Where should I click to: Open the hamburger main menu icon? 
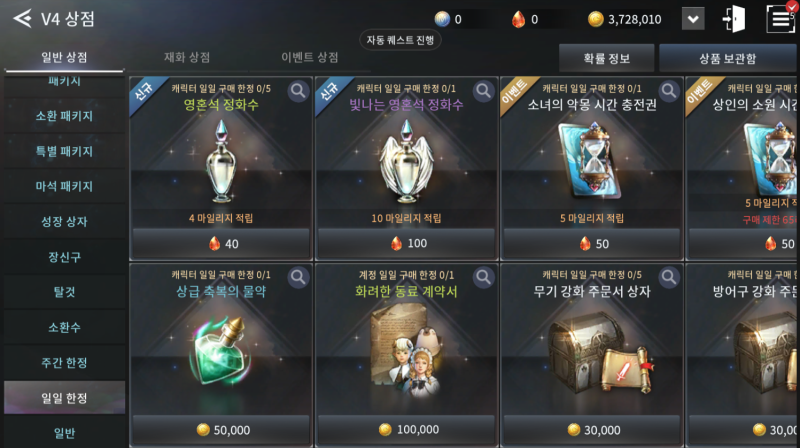click(780, 19)
